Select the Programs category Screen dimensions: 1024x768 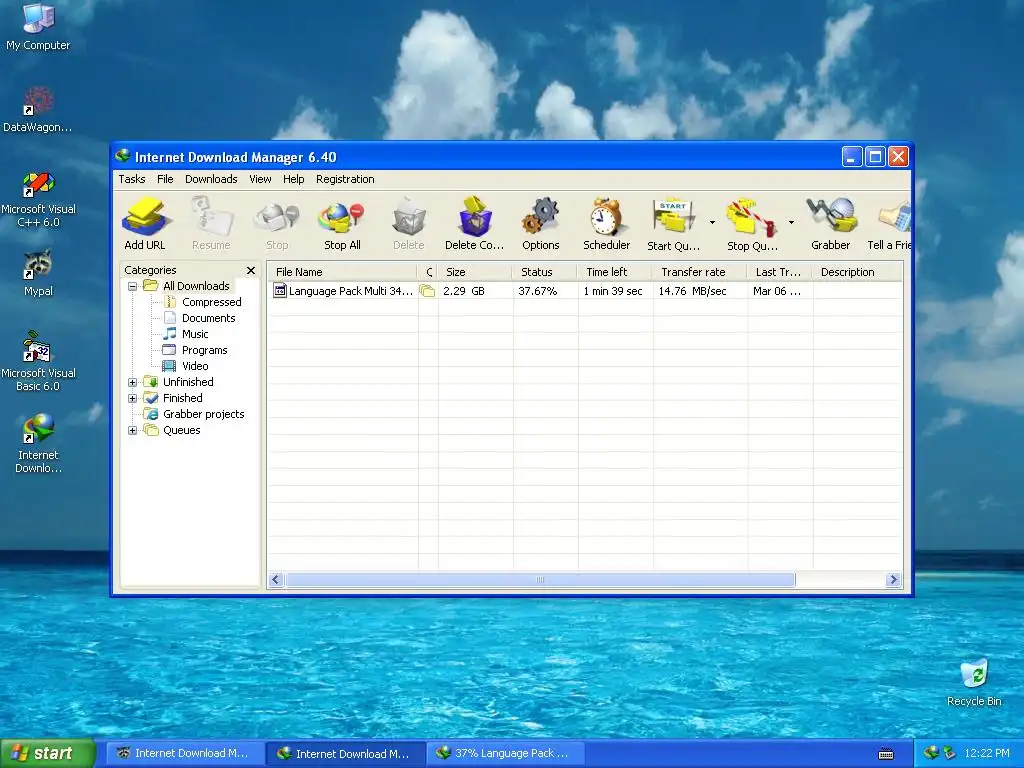204,350
